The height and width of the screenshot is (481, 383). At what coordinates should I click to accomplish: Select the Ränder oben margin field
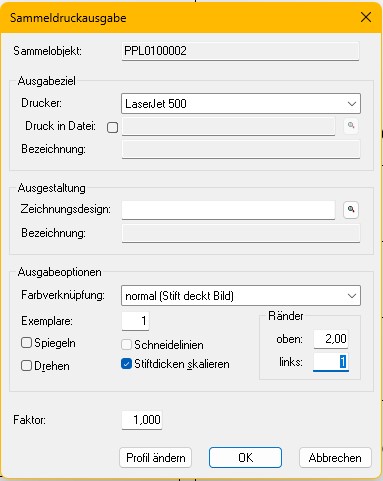(x=331, y=339)
